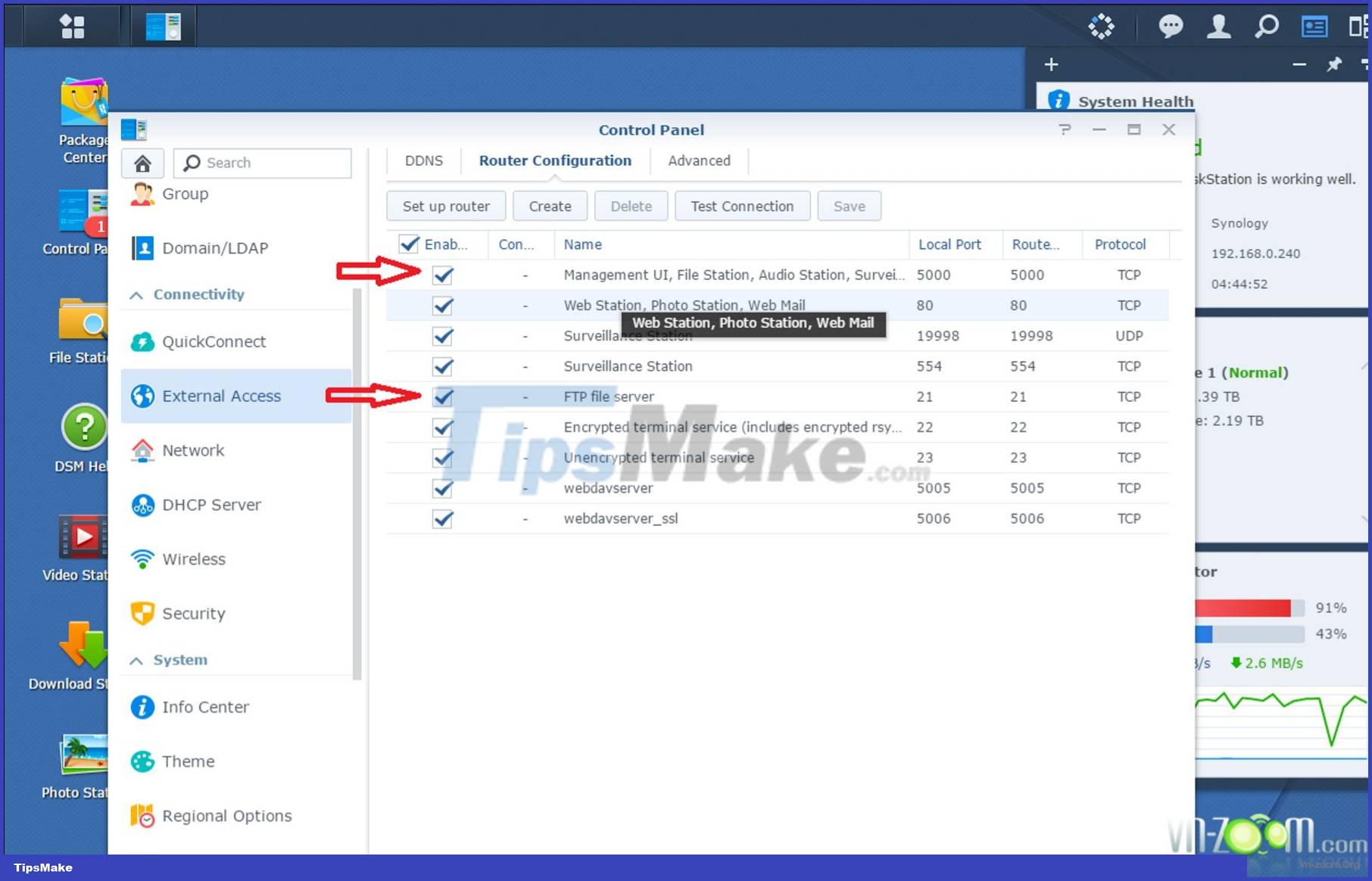Open the DSM main menu grid icon
This screenshot has height=881, width=1372.
click(71, 25)
